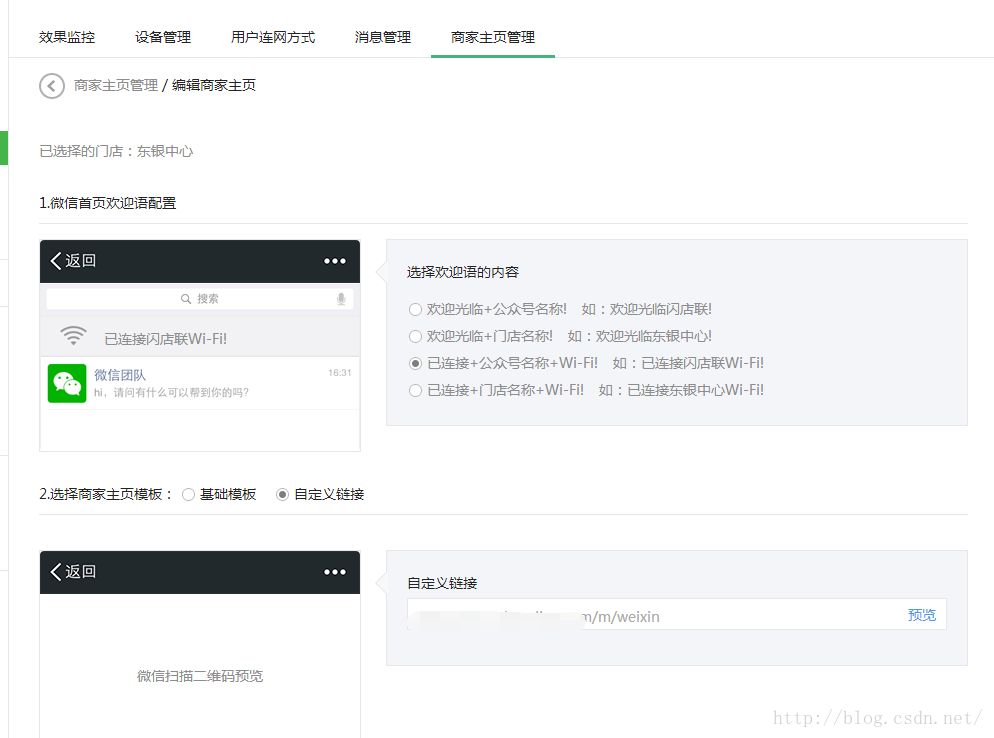This screenshot has width=994, height=738.
Task: Open the 效果监控 tab
Action: pos(67,37)
